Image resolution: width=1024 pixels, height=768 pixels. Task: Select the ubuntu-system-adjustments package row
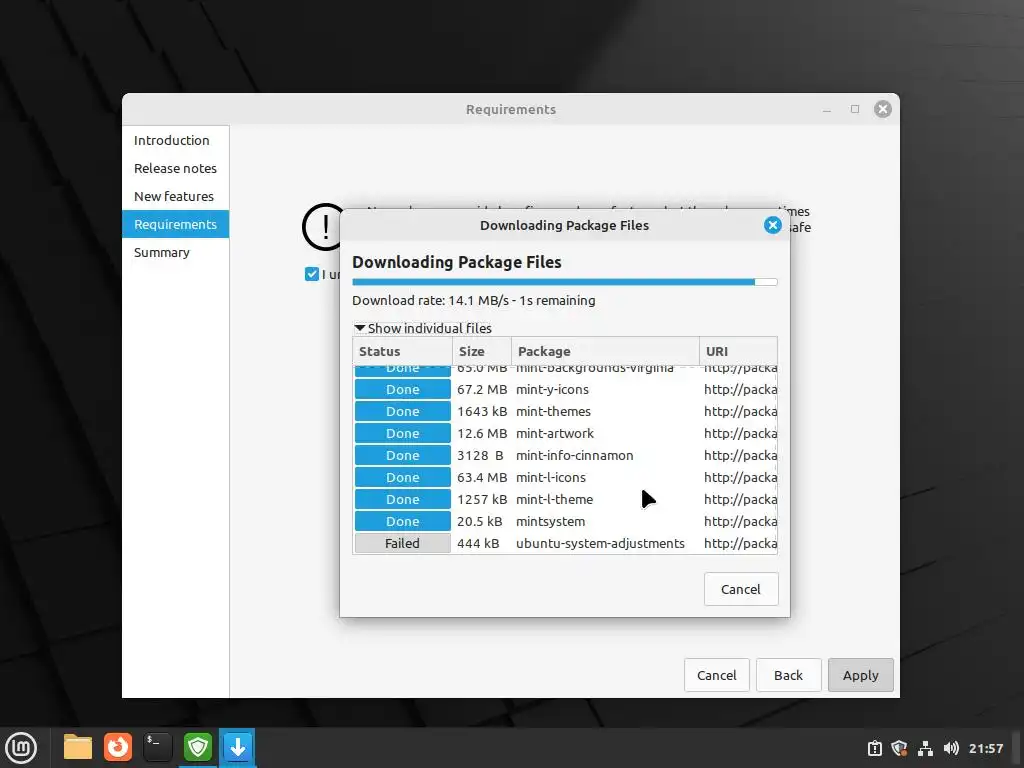tap(565, 543)
